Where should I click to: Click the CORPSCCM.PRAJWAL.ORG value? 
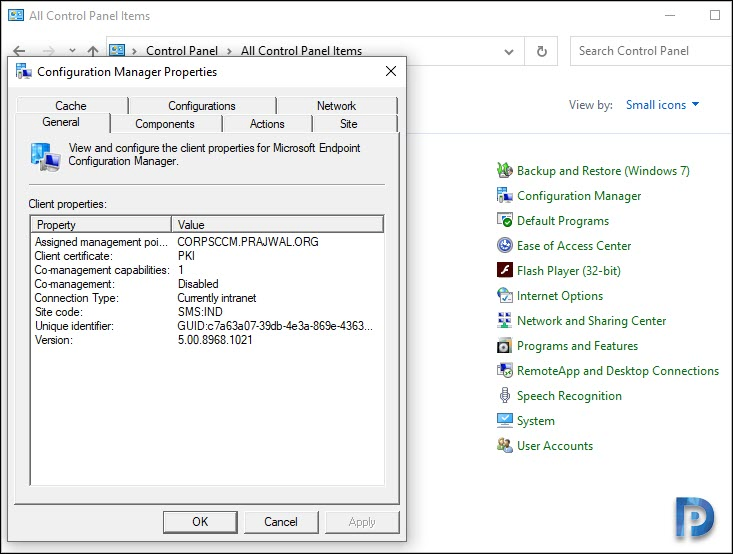[x=248, y=242]
